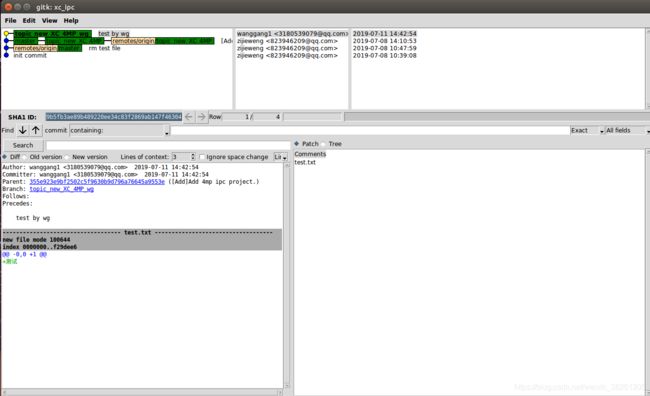
Task: Click the Search button
Action: pyautogui.click(x=23, y=145)
